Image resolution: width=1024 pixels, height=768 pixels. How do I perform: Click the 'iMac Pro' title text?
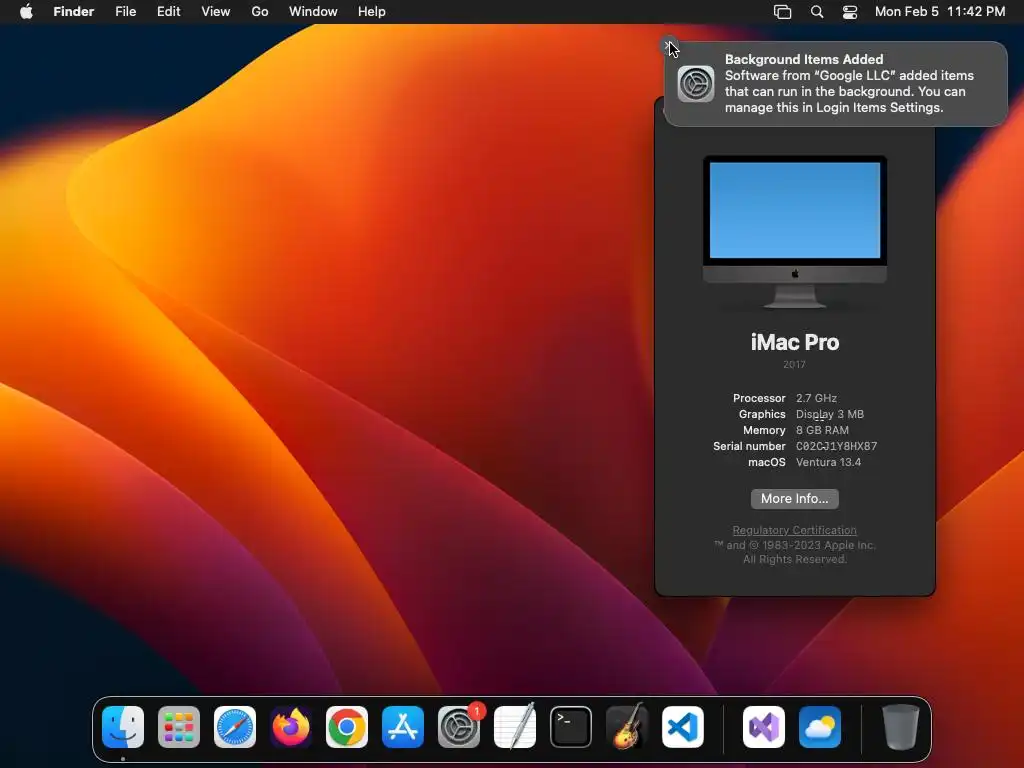point(795,342)
